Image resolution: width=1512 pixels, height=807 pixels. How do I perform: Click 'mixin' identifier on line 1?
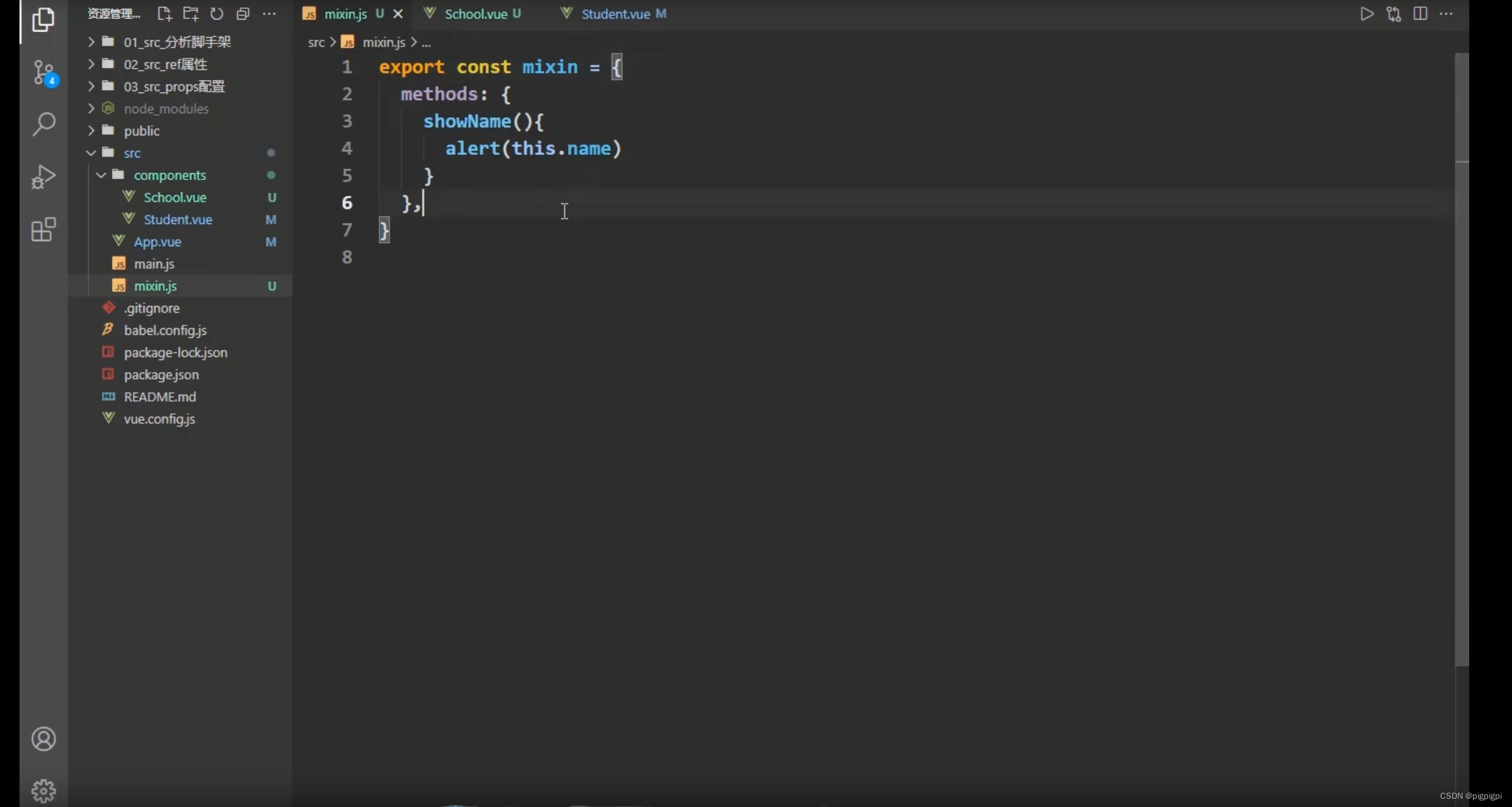click(x=549, y=67)
